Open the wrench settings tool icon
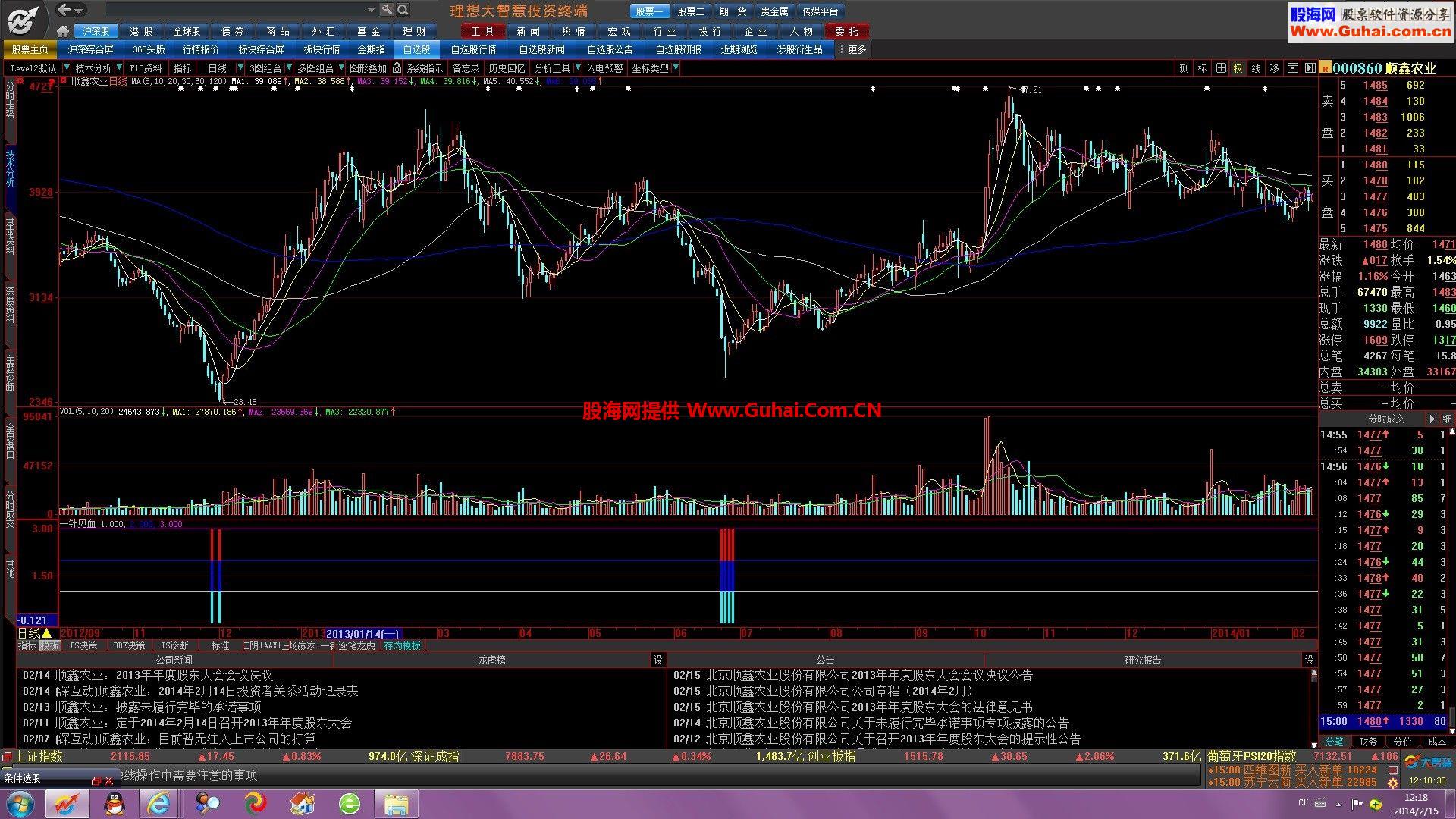1456x819 pixels. click(387, 10)
